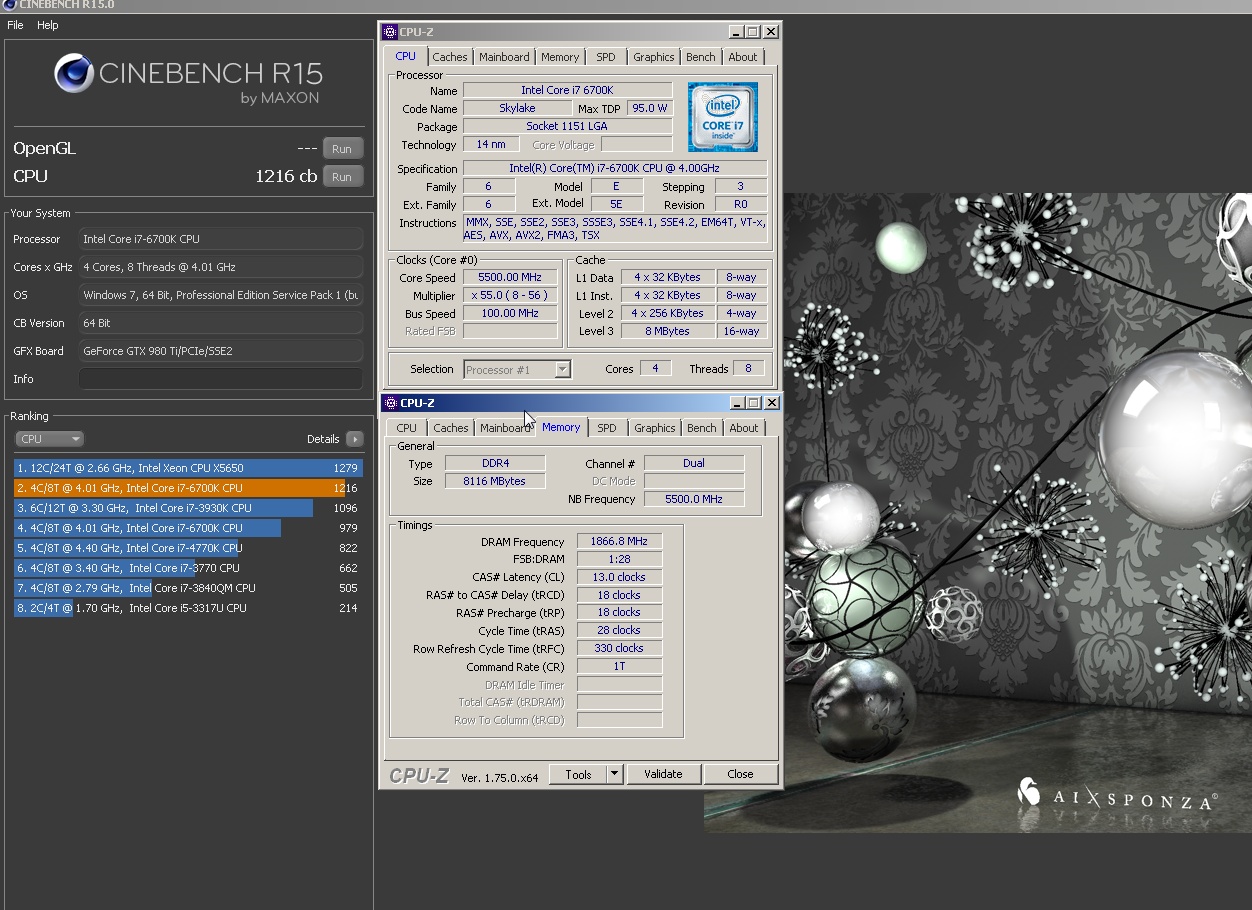Screen dimensions: 1252x910
Task: Click the Validate button
Action: point(663,774)
